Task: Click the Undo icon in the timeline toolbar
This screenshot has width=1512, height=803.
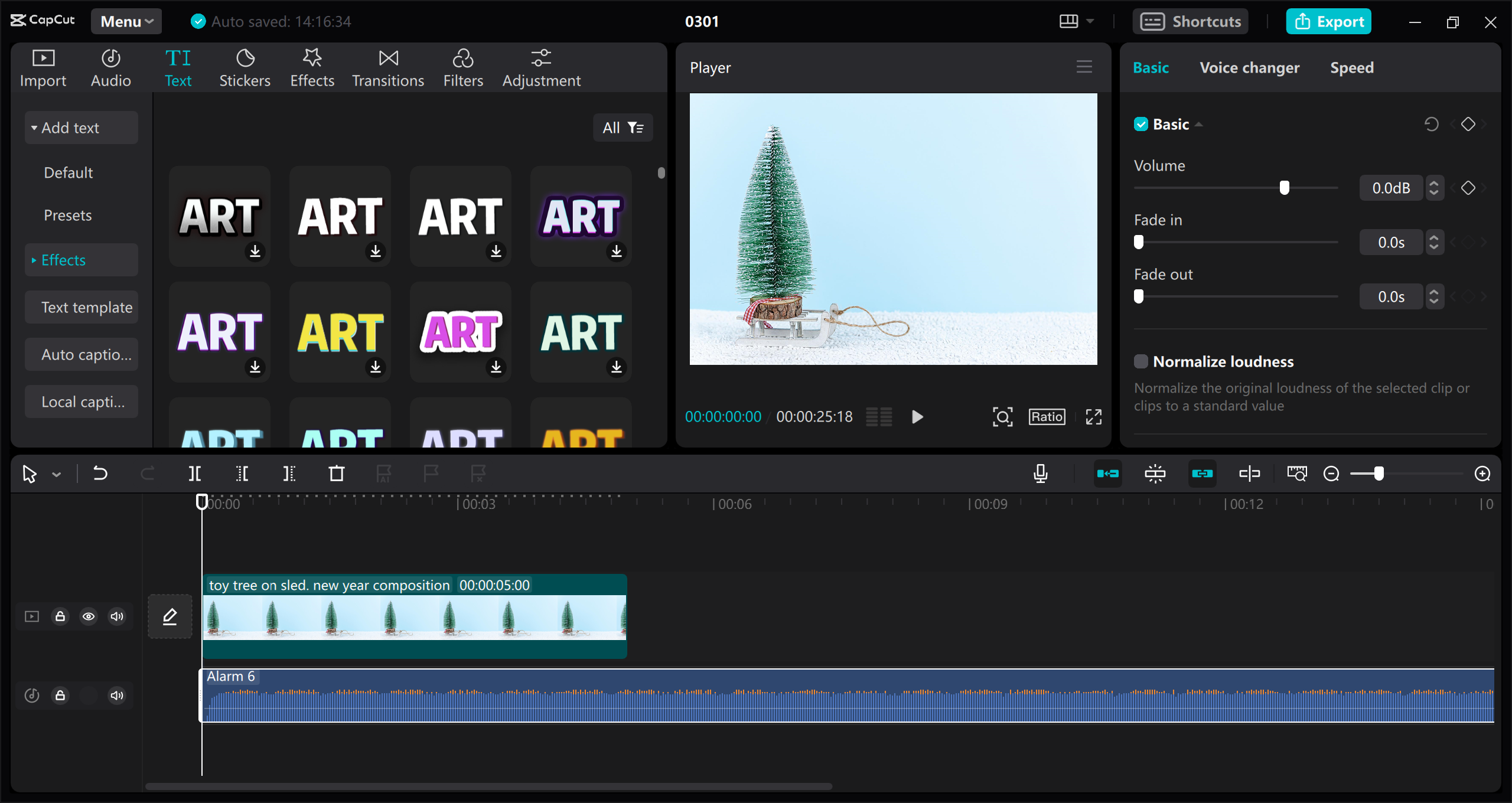Action: coord(100,473)
